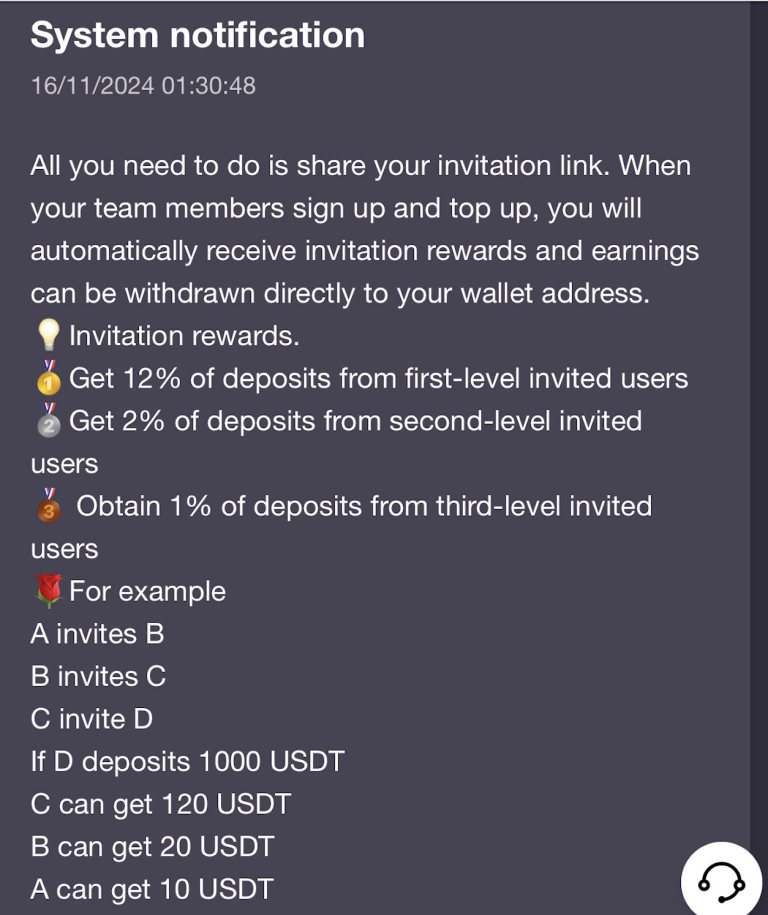Select the 1% third-level deposits line
768x915 pixels.
pyautogui.click(x=364, y=506)
